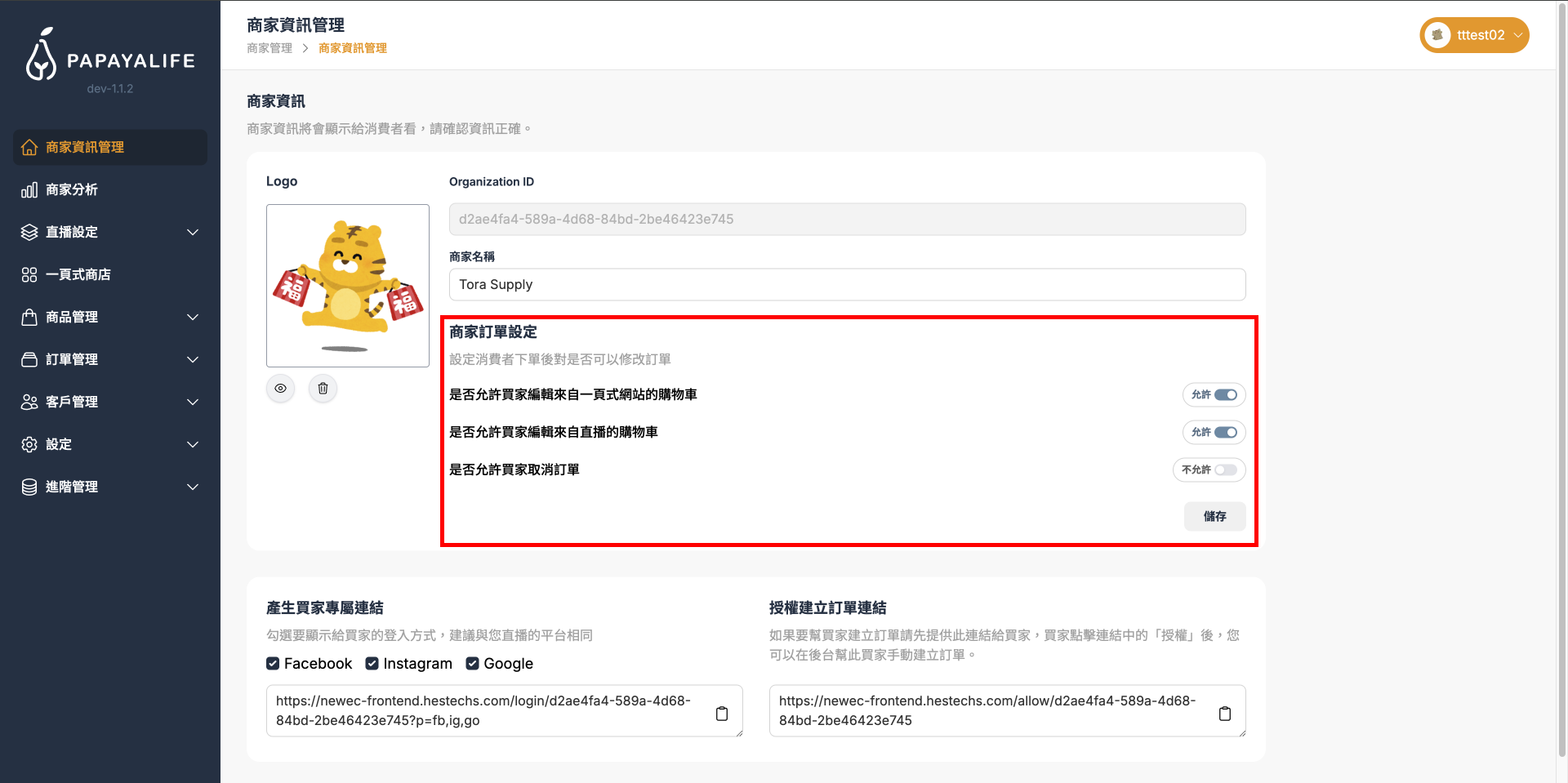Click the tttest02 user avatar icon
1568x783 pixels.
click(1437, 35)
